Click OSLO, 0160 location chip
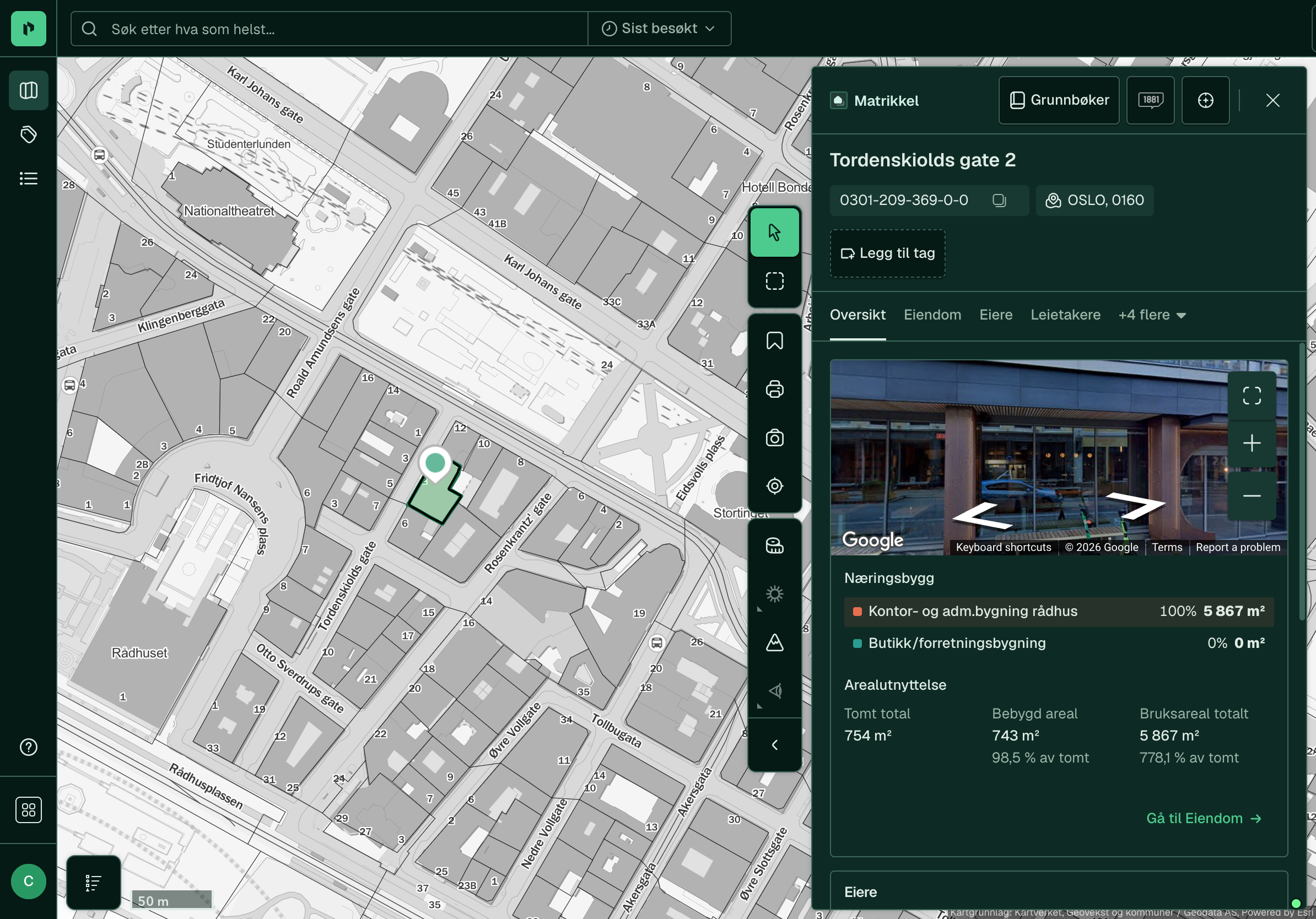 coord(1094,200)
